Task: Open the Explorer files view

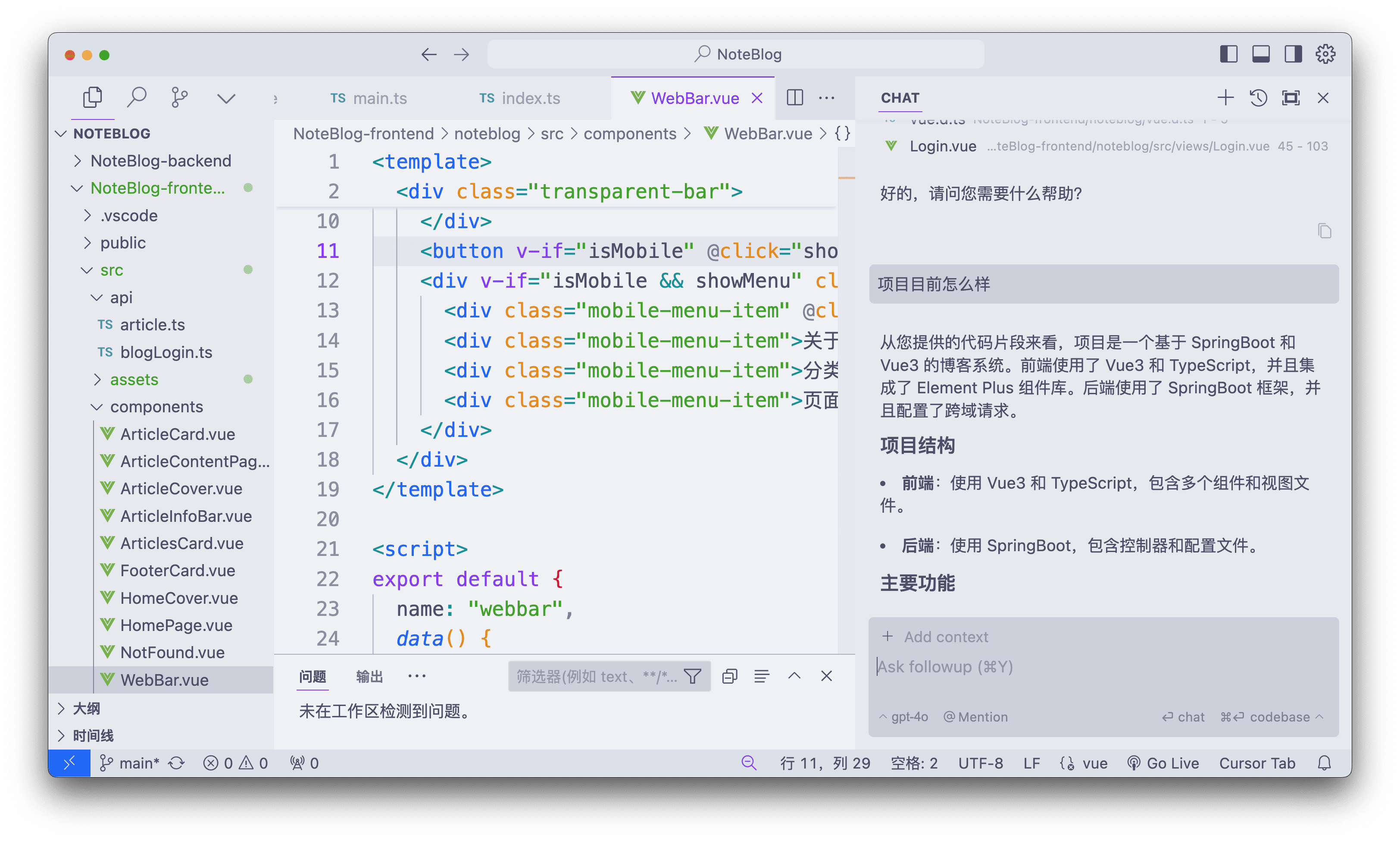Action: click(x=92, y=98)
